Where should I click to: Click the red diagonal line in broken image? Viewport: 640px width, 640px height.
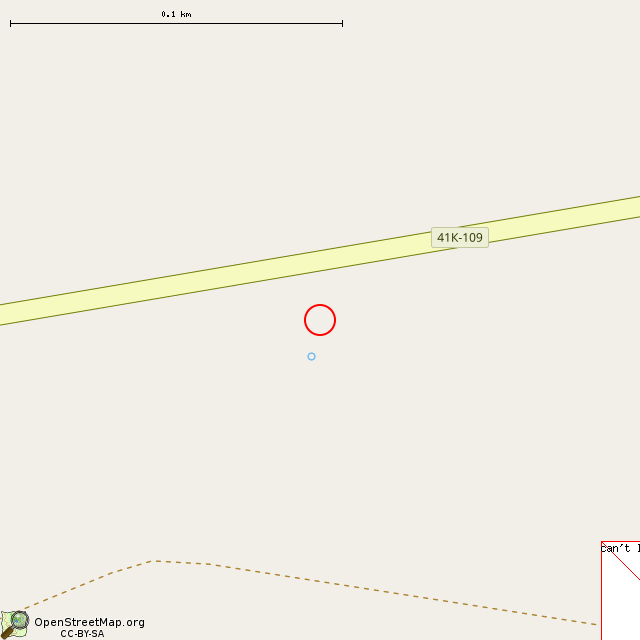pyautogui.click(x=621, y=561)
